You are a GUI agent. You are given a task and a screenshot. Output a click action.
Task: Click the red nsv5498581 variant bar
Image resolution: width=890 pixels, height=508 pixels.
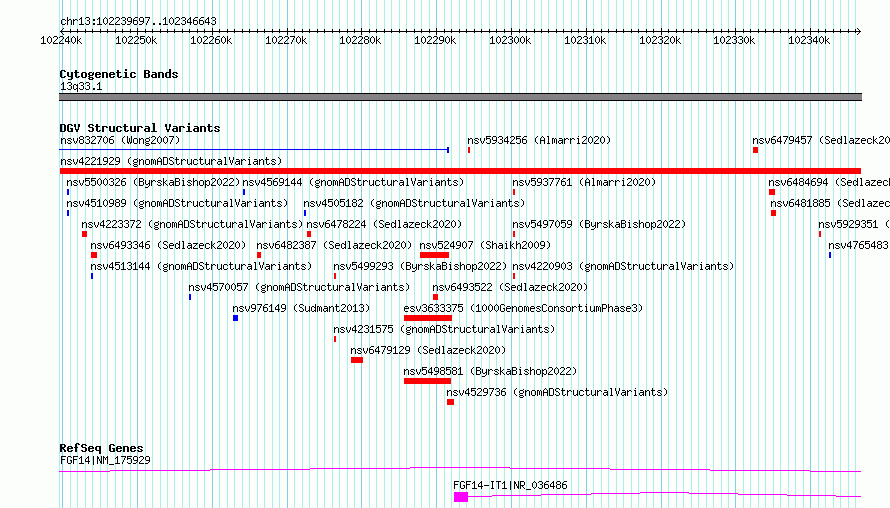(x=427, y=381)
